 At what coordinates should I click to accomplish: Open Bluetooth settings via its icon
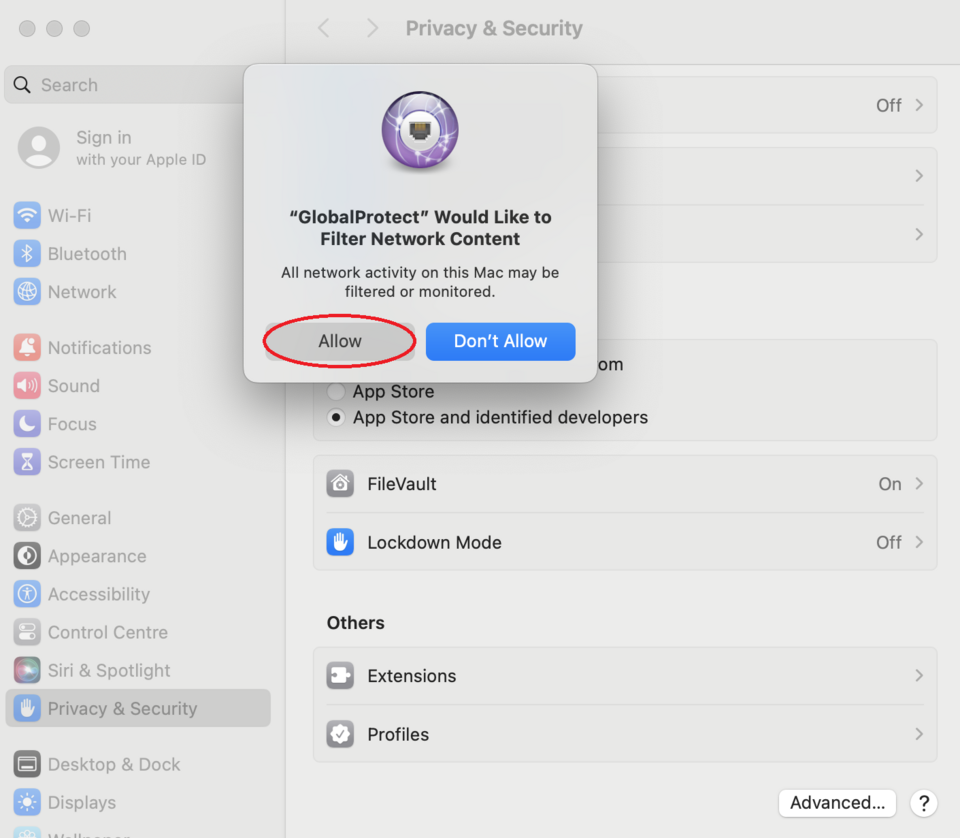coord(27,254)
